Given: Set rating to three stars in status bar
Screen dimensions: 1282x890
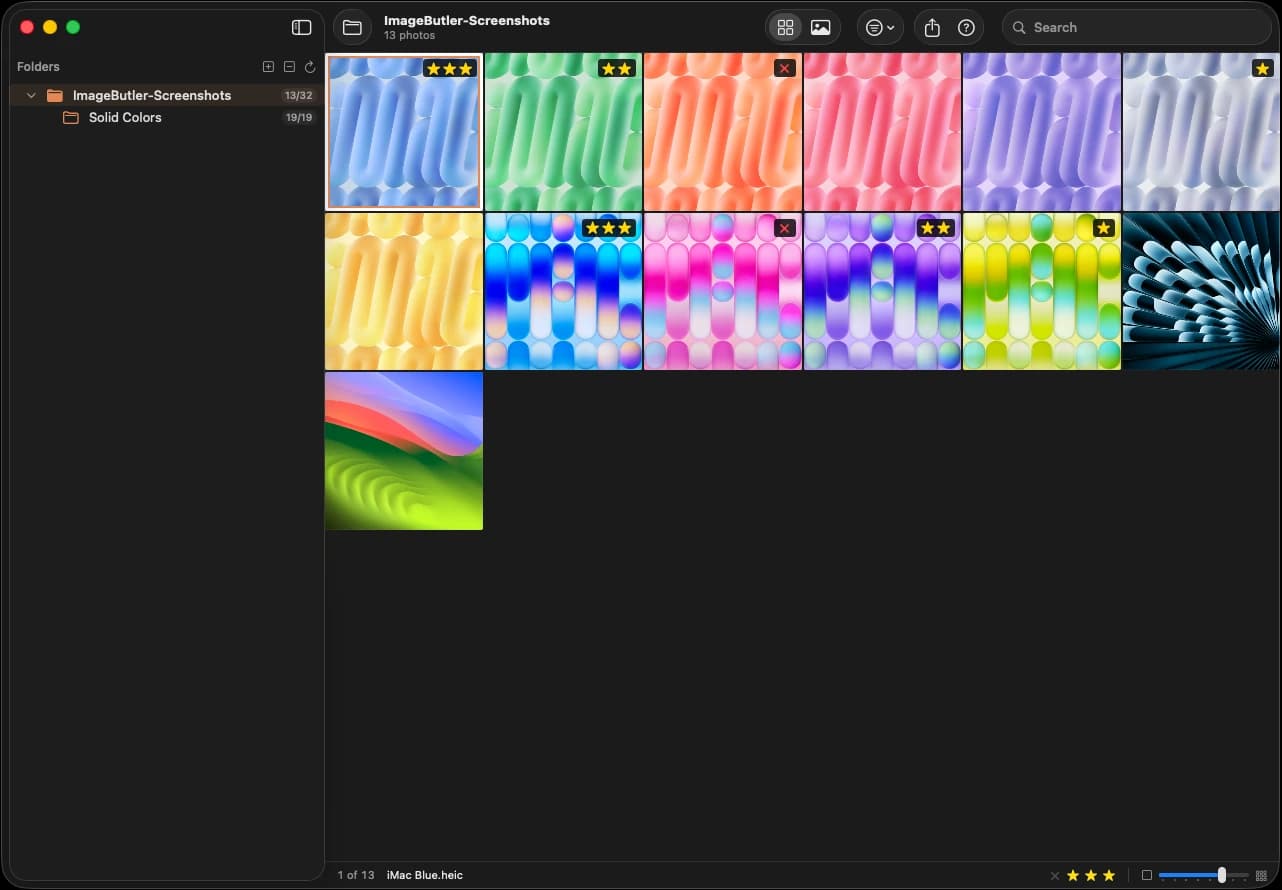Looking at the screenshot, I should point(1109,876).
